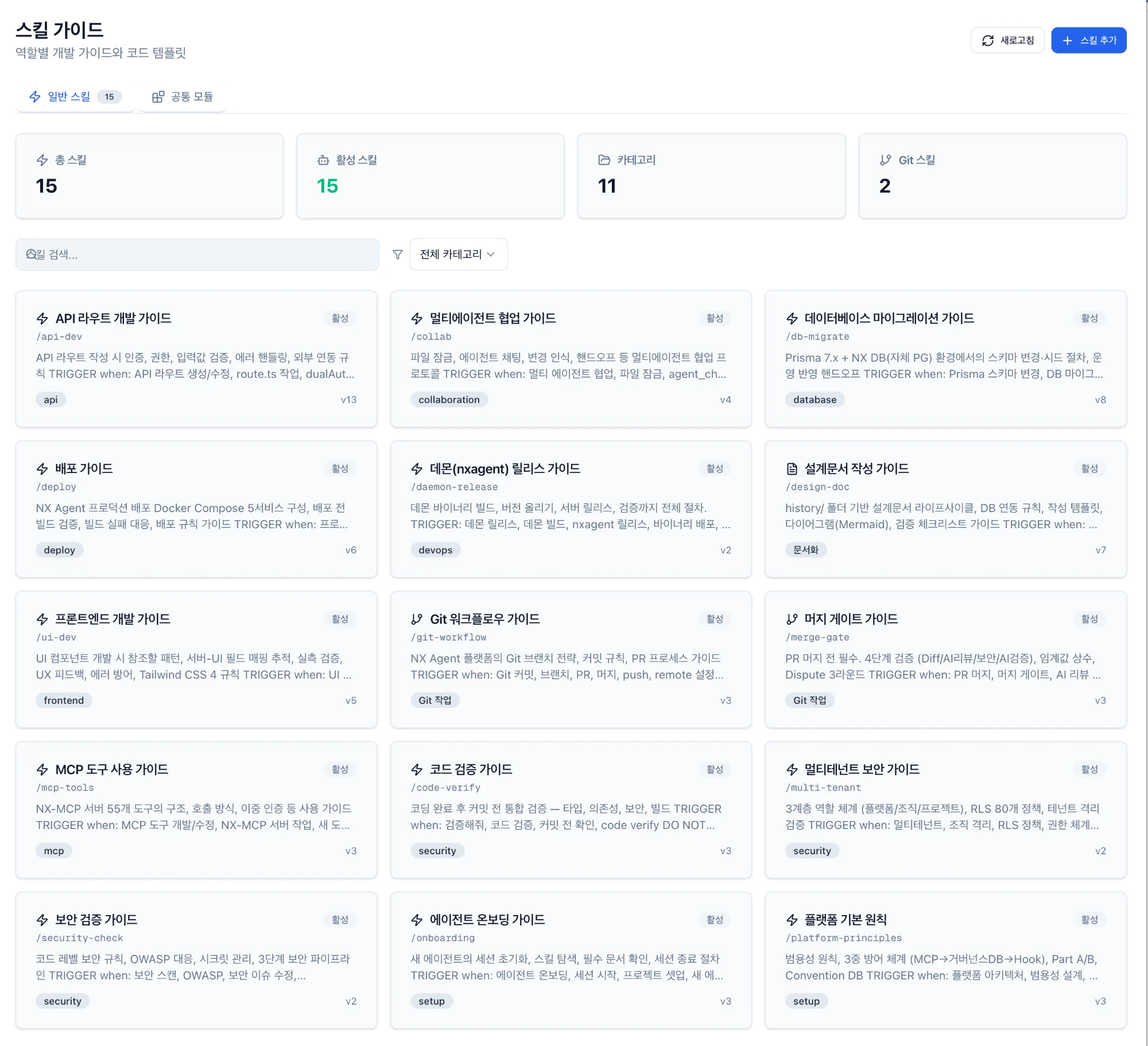Viewport: 1148px width, 1046px height.
Task: Open 배포 가이드 card title
Action: click(84, 468)
